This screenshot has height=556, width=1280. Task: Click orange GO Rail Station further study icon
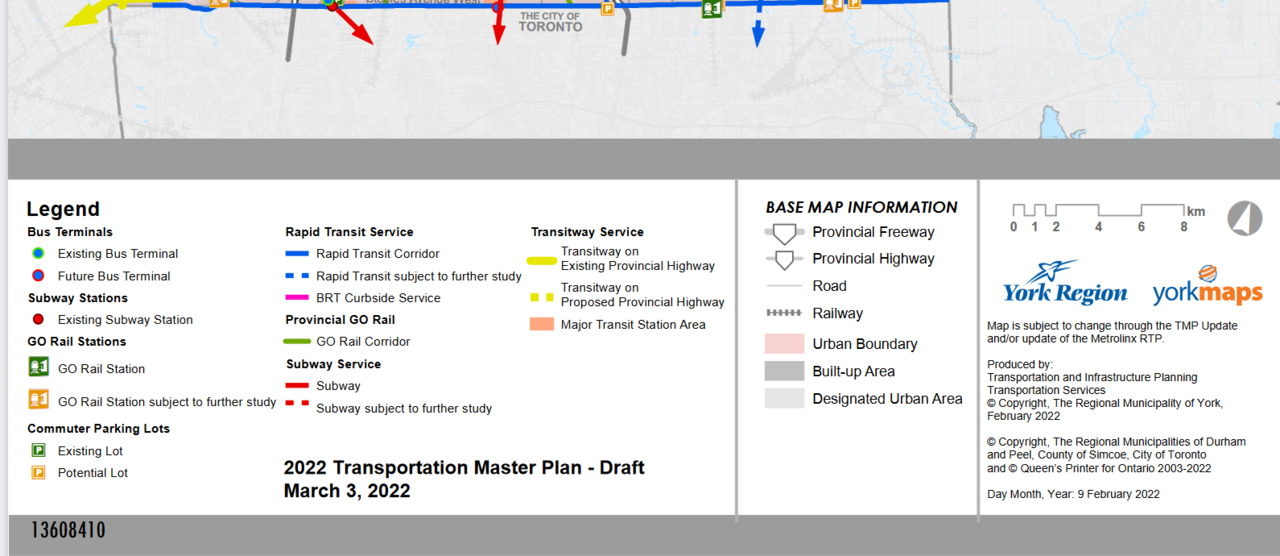tap(38, 400)
